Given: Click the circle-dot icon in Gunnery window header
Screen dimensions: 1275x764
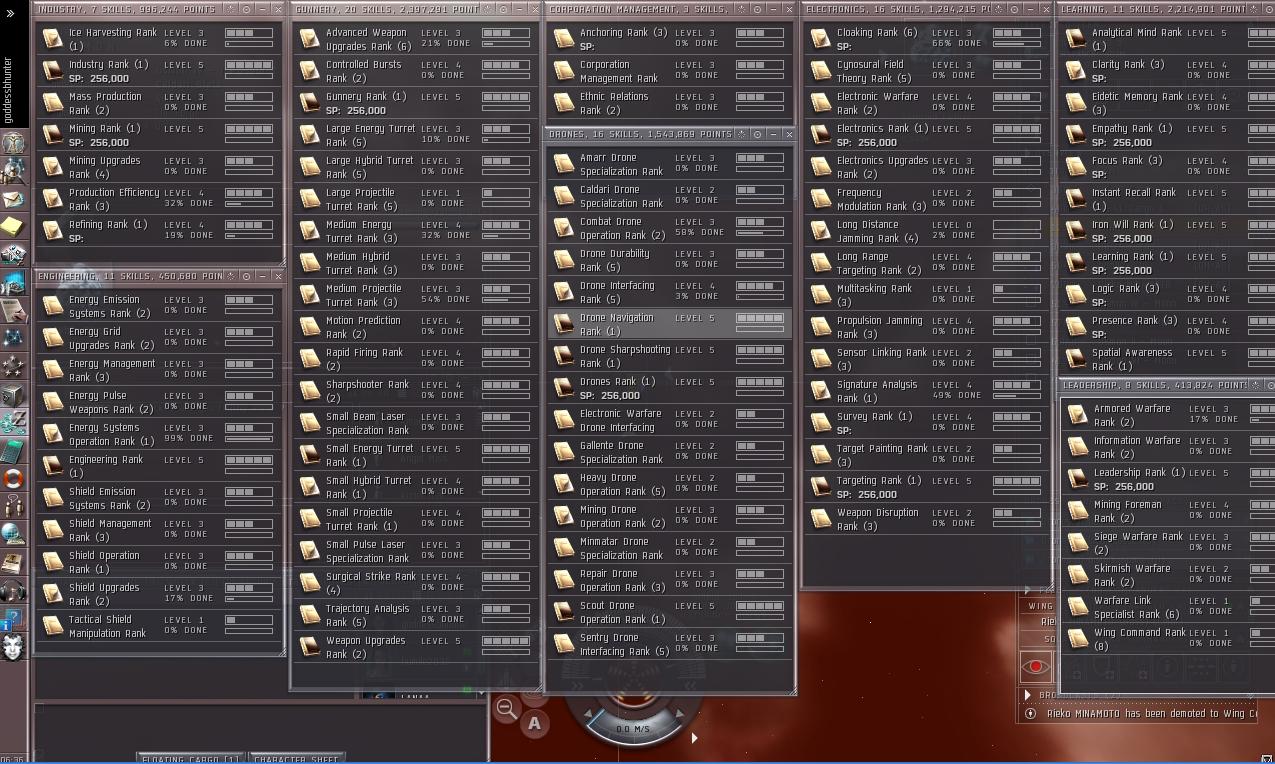Looking at the screenshot, I should click(502, 9).
